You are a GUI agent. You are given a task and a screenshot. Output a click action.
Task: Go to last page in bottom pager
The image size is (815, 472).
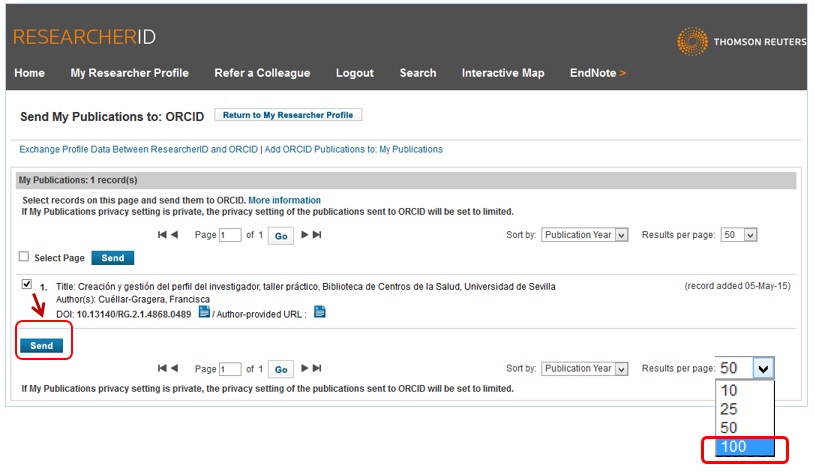[317, 369]
